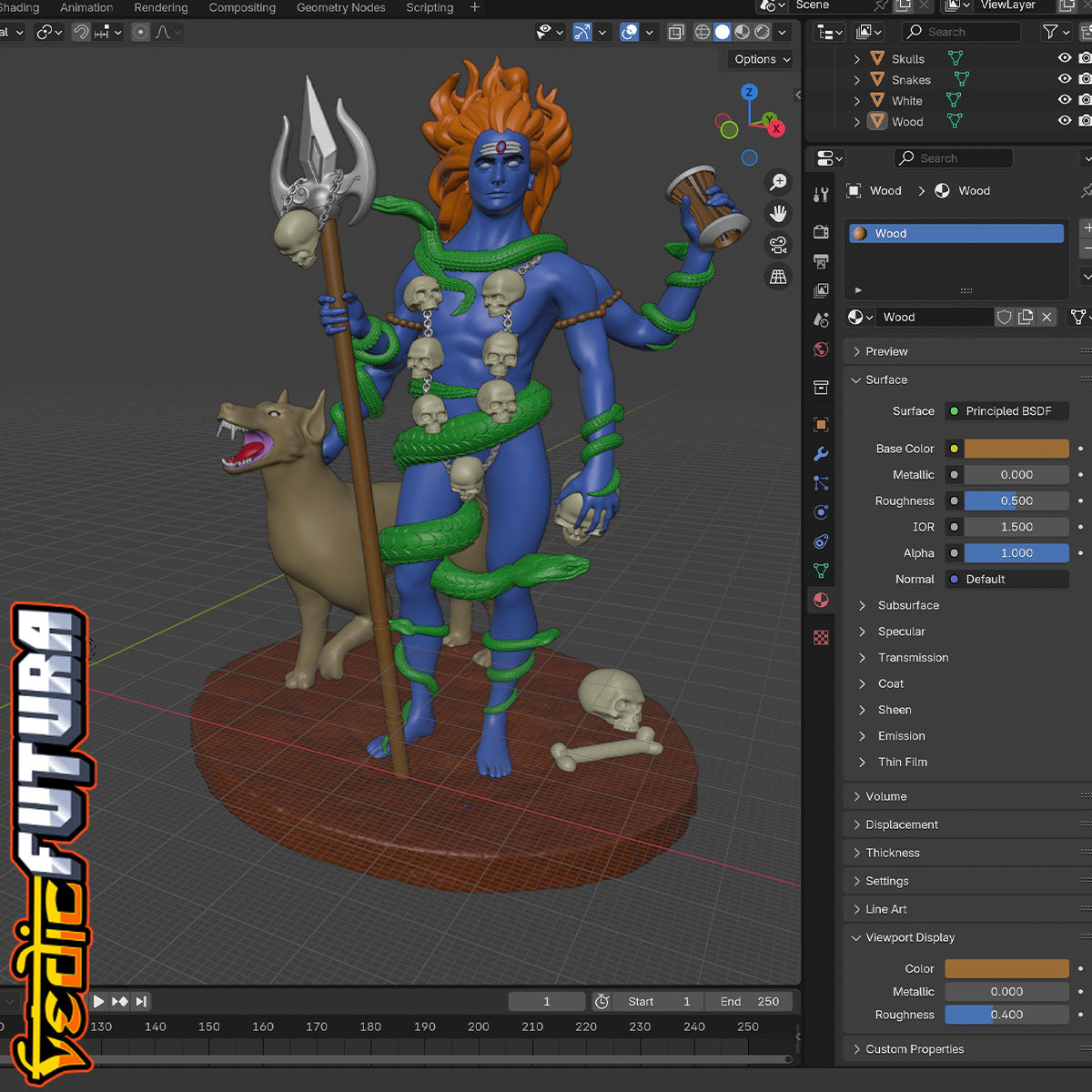Toggle camera view with the camera gizmo
1092x1092 pixels.
click(x=778, y=245)
